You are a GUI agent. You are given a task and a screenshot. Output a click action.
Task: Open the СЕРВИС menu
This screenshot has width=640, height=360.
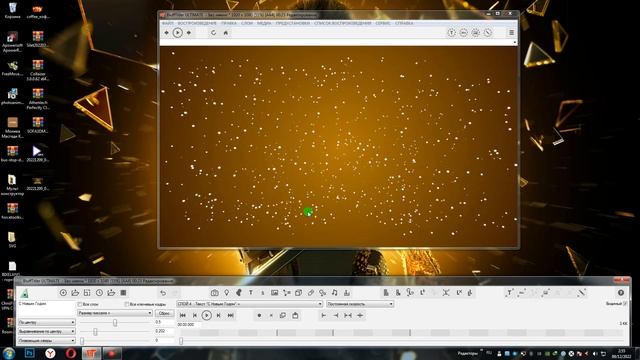[383, 23]
